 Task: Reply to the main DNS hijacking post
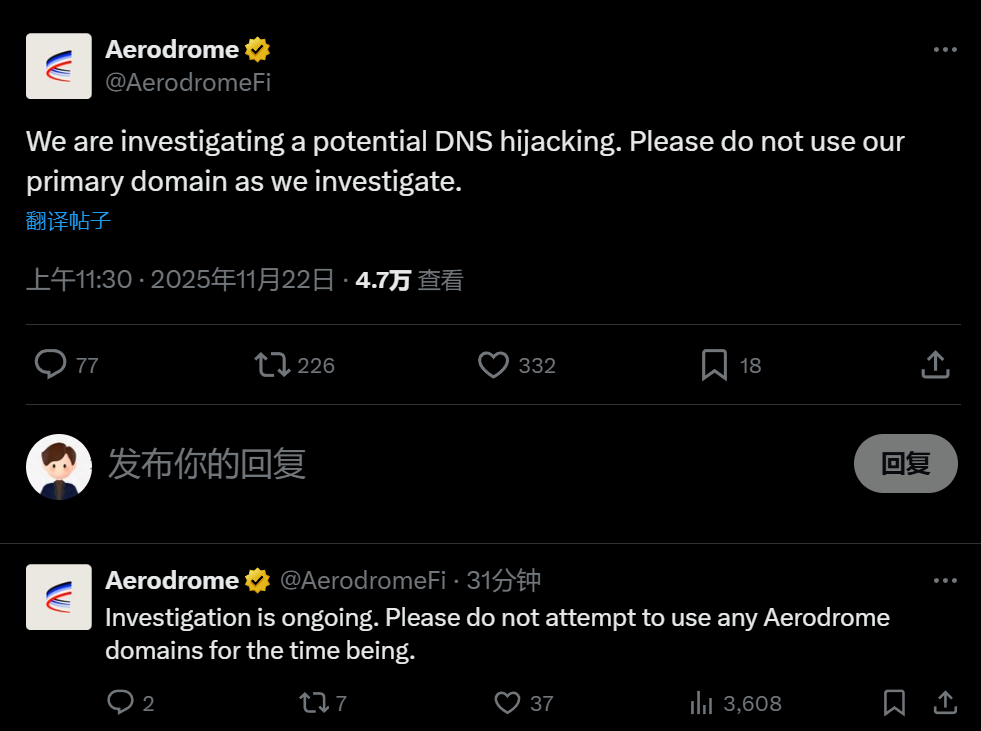[50, 364]
